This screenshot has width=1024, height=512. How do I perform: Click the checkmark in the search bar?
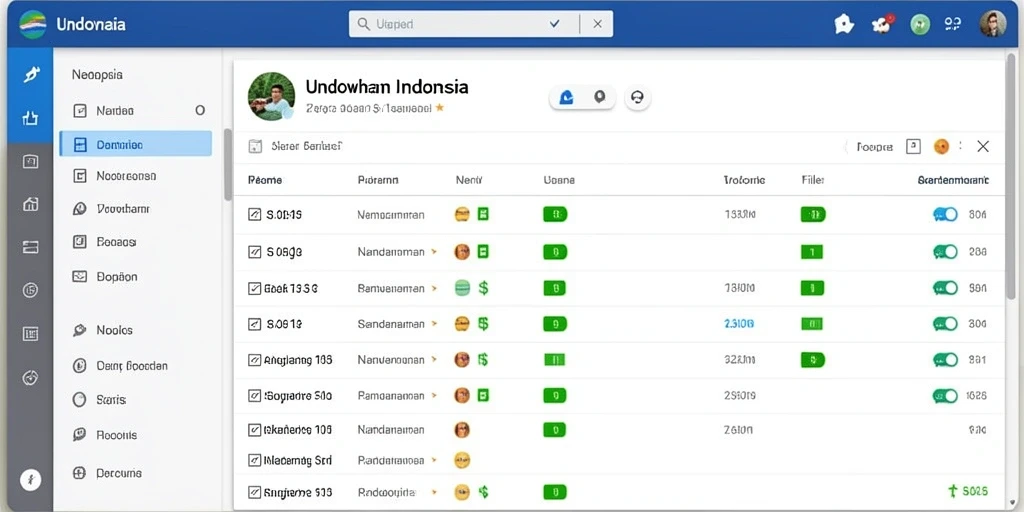point(555,24)
